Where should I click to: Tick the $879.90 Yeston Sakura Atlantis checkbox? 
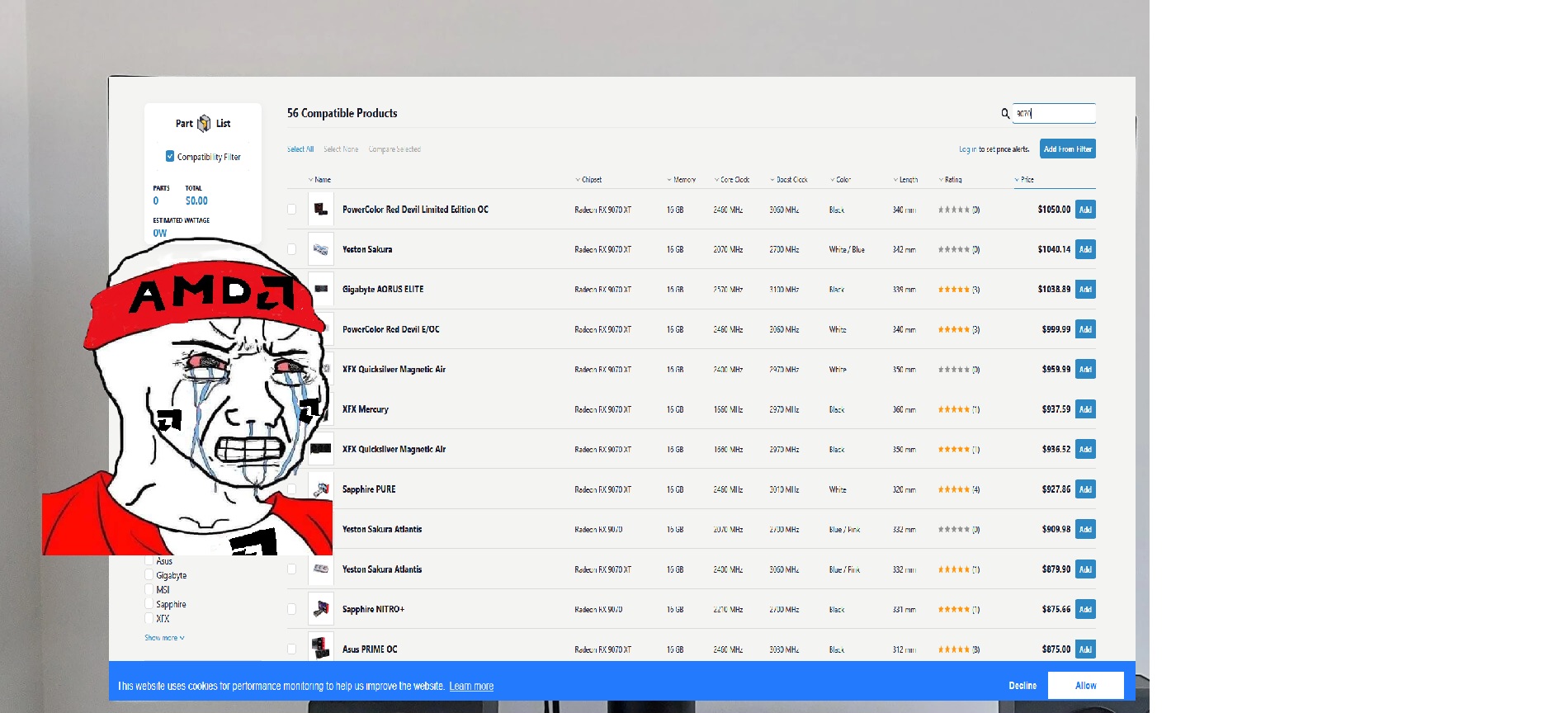click(291, 569)
